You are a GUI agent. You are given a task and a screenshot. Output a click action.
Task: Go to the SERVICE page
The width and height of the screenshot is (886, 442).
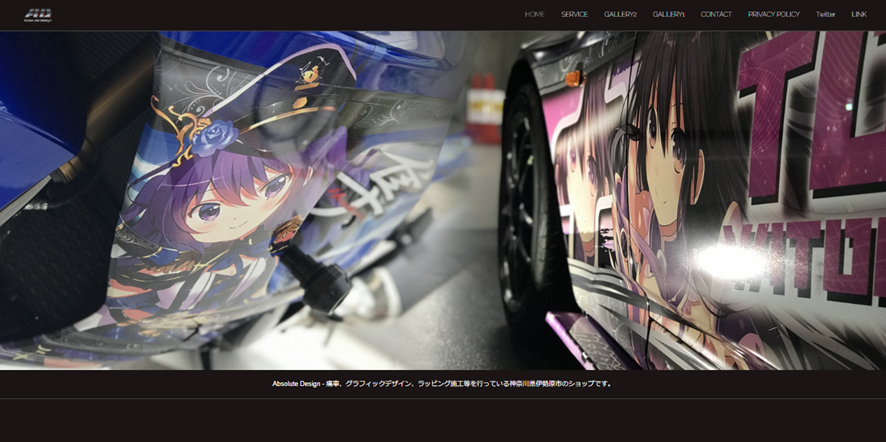[x=574, y=15]
